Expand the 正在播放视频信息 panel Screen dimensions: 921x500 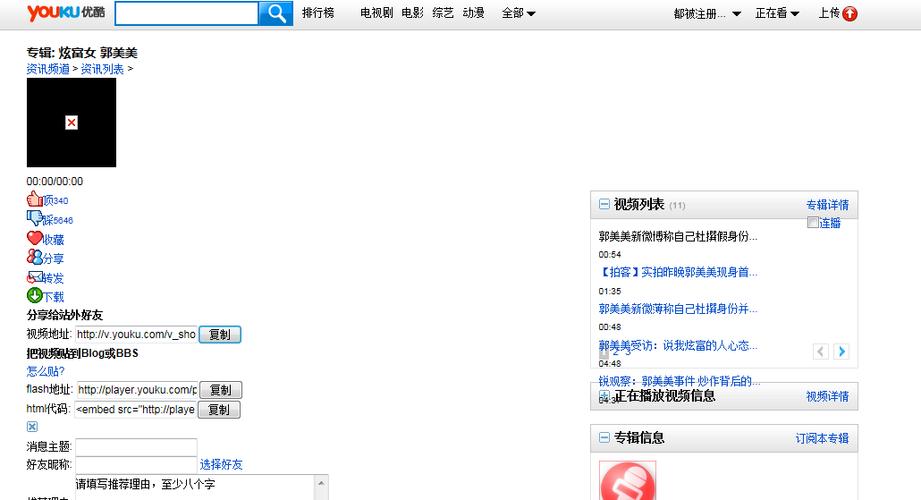(604, 395)
